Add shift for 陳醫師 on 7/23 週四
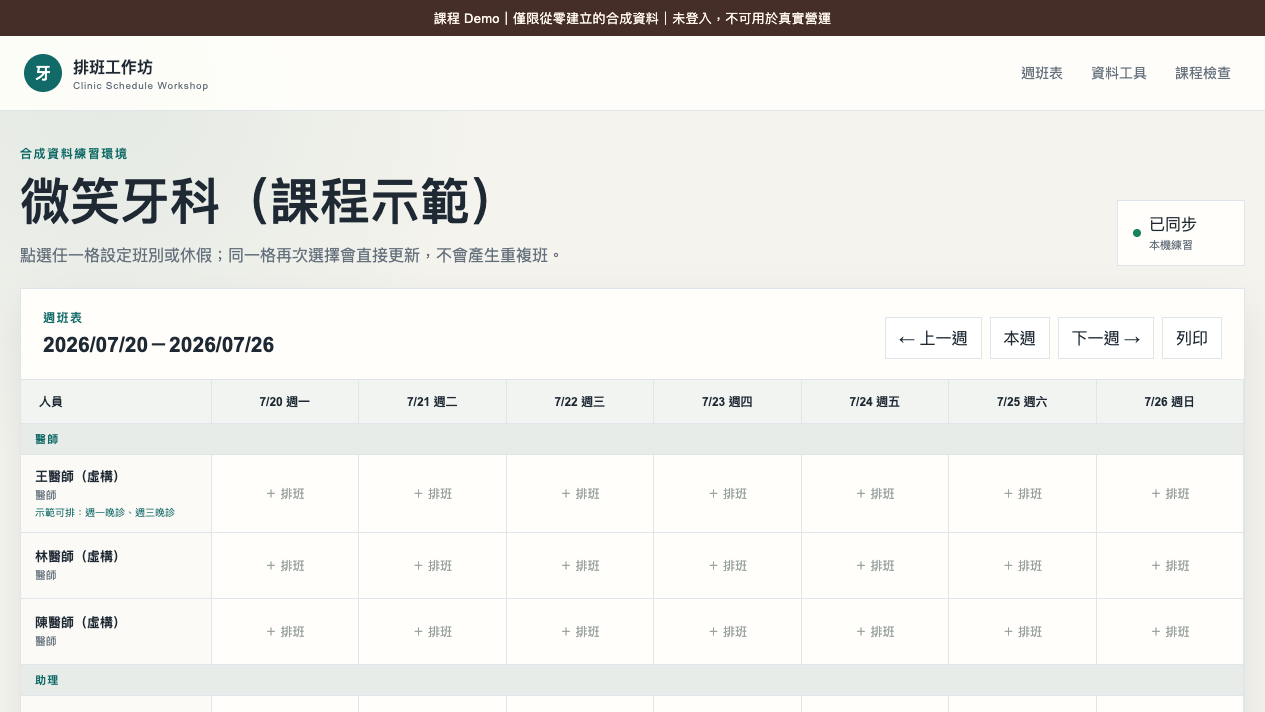The height and width of the screenshot is (712, 1265). pyautogui.click(x=728, y=632)
